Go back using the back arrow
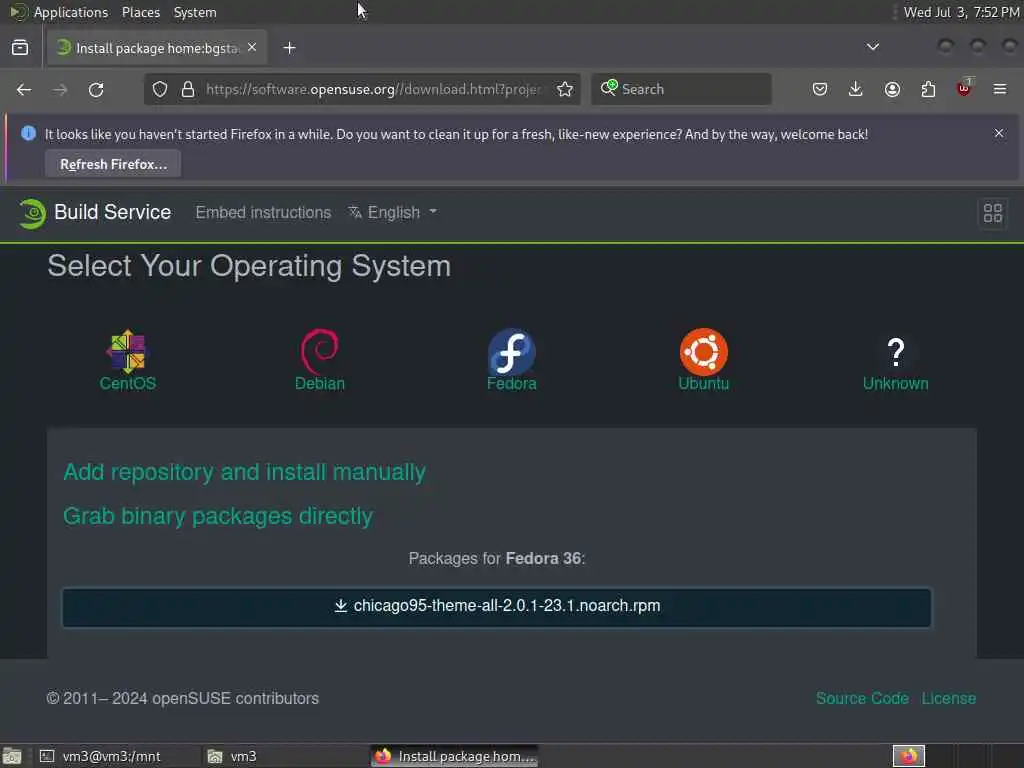Viewport: 1024px width, 768px height. (x=24, y=89)
